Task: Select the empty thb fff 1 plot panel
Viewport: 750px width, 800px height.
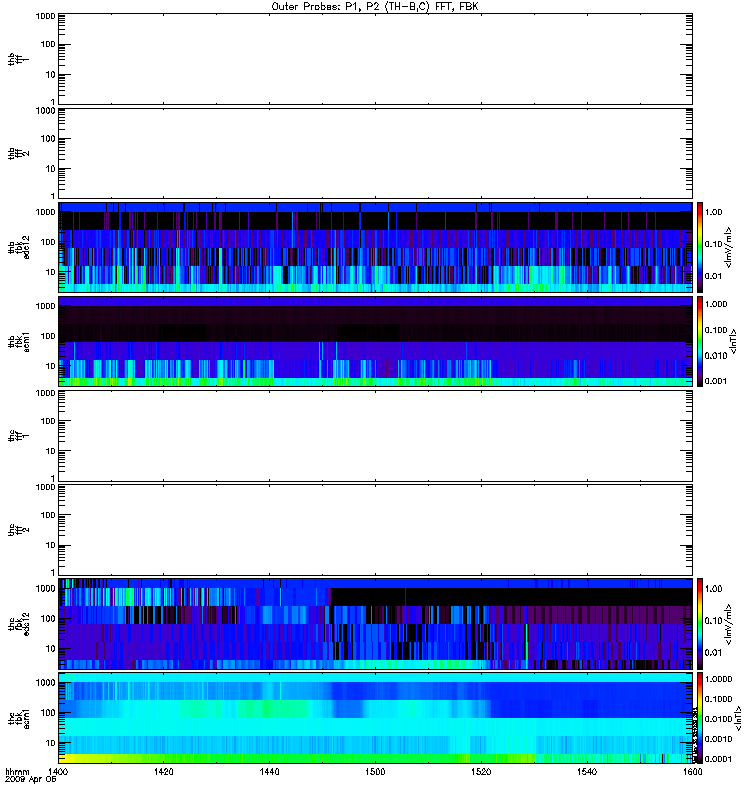Action: [376, 59]
